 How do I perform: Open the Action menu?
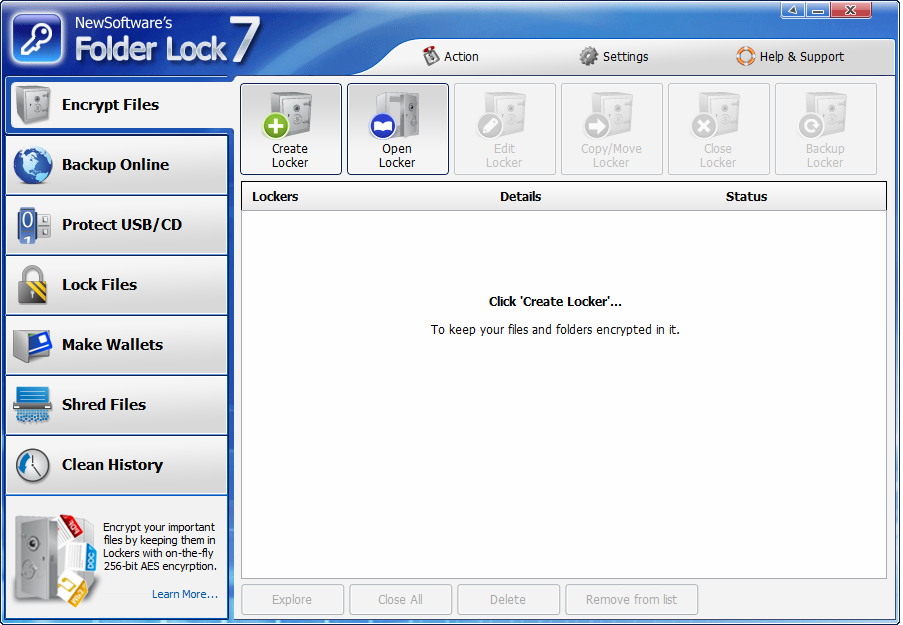pyautogui.click(x=450, y=57)
